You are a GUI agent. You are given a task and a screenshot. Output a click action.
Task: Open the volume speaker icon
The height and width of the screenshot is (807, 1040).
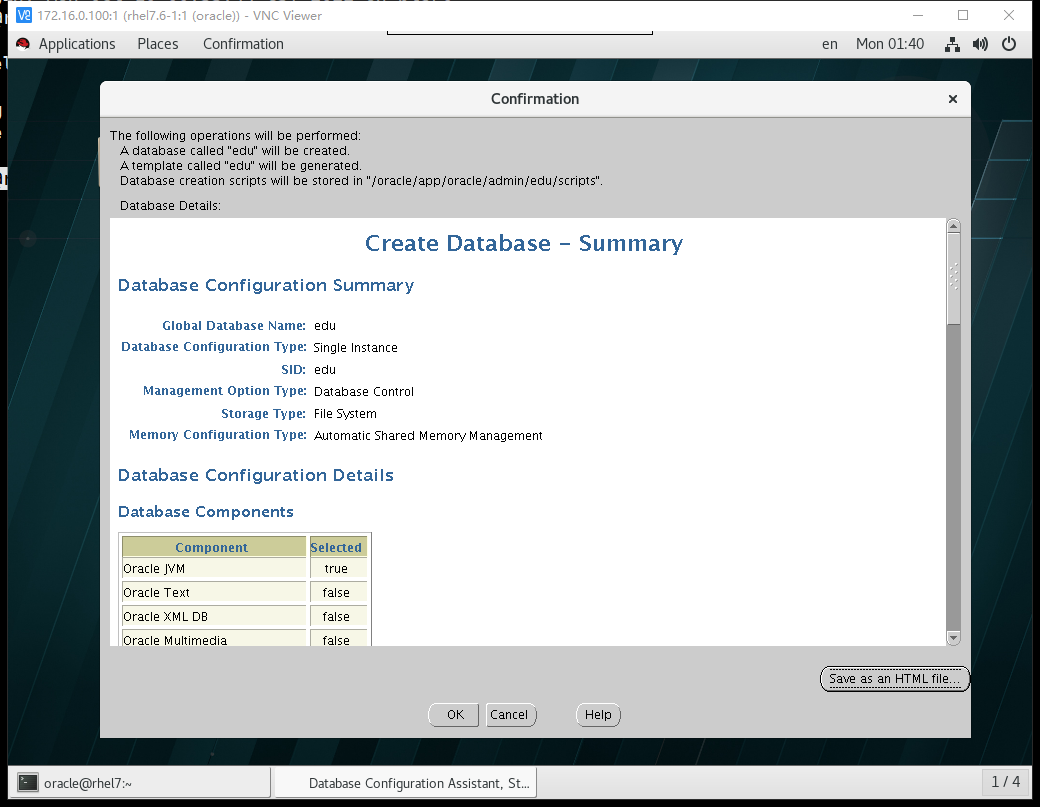[x=980, y=44]
